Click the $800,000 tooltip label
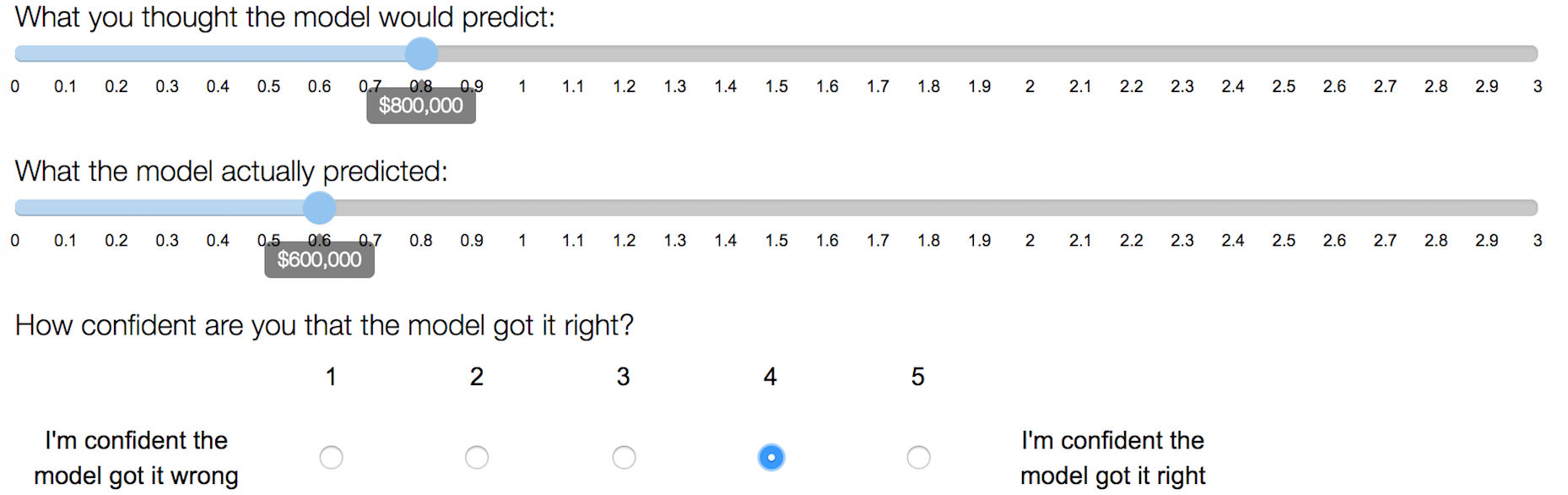 421,106
